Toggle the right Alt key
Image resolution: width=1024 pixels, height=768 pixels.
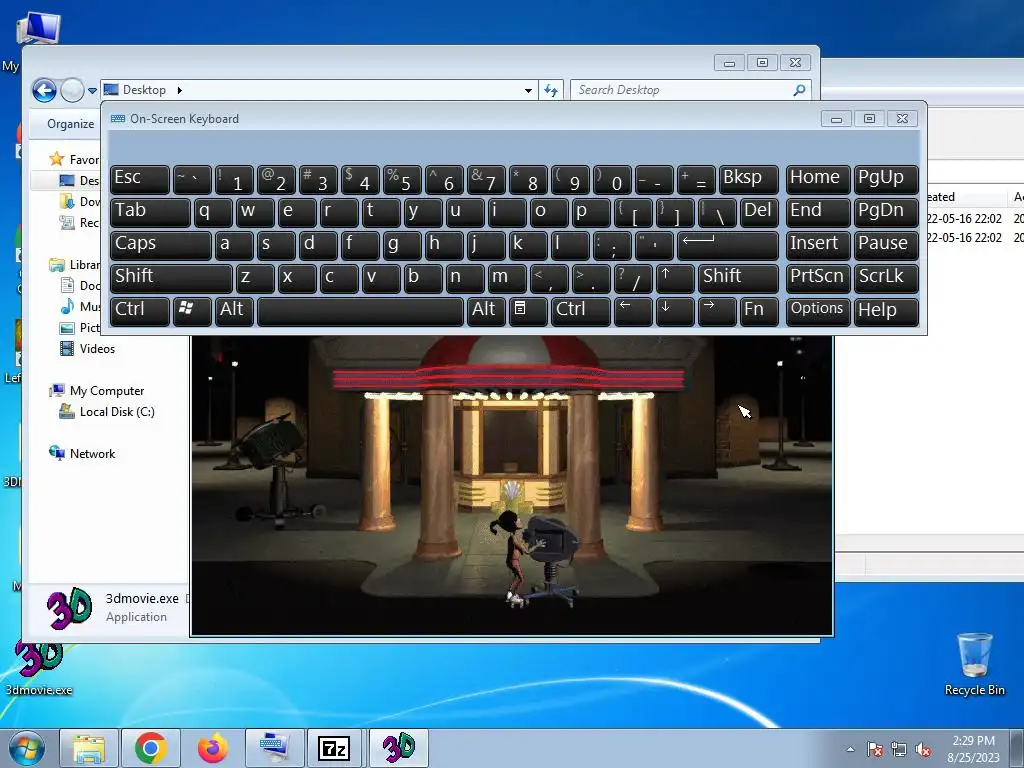[x=485, y=311]
